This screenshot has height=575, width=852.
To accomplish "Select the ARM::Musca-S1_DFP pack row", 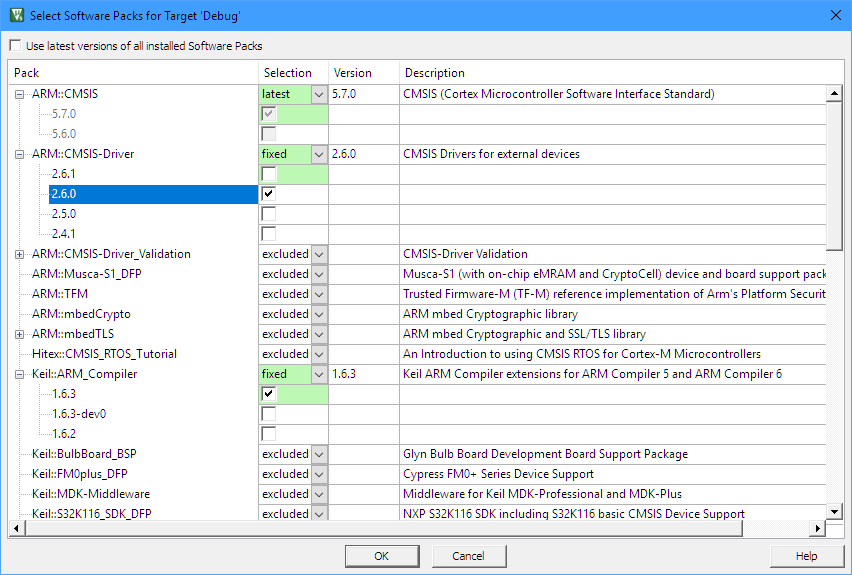I will (x=86, y=274).
